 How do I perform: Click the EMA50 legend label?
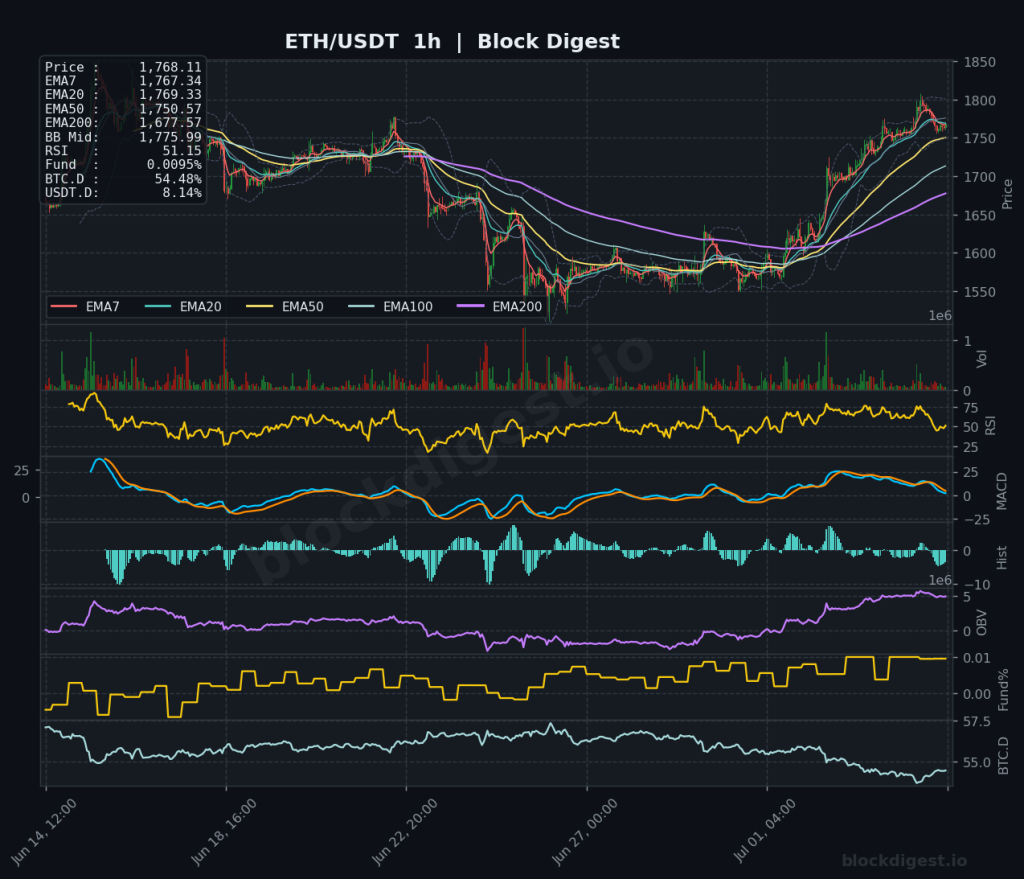click(302, 307)
